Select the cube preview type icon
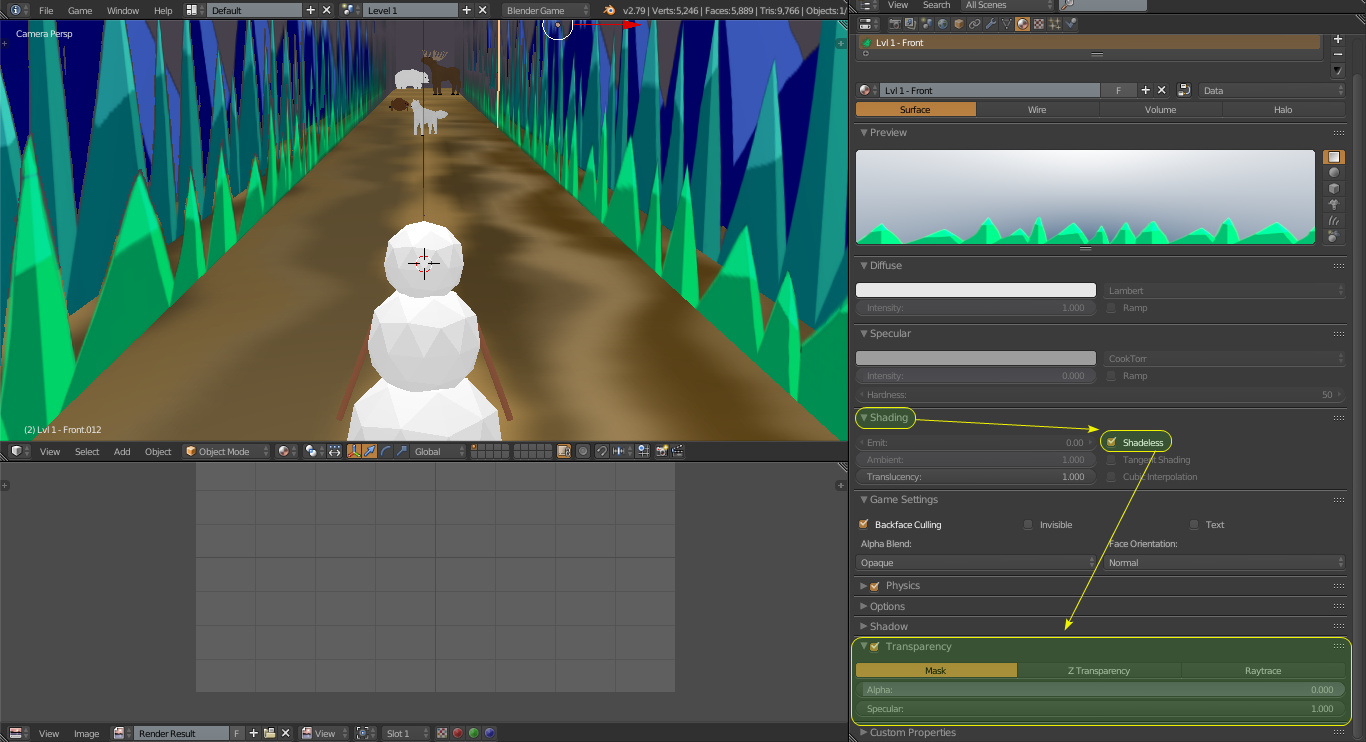Image resolution: width=1366 pixels, height=742 pixels. click(x=1334, y=189)
